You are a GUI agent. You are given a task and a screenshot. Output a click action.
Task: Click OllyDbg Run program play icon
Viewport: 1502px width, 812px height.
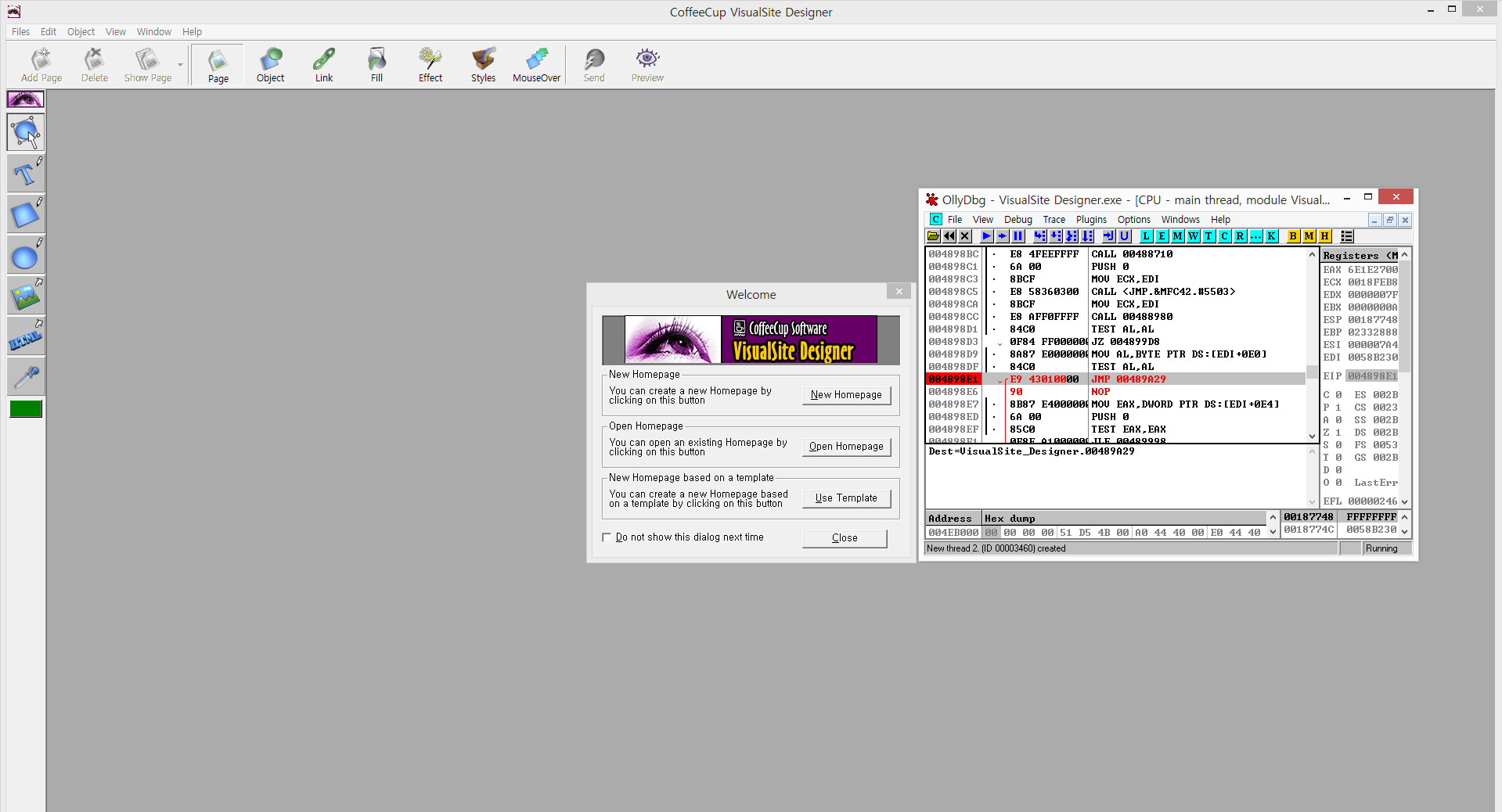987,236
